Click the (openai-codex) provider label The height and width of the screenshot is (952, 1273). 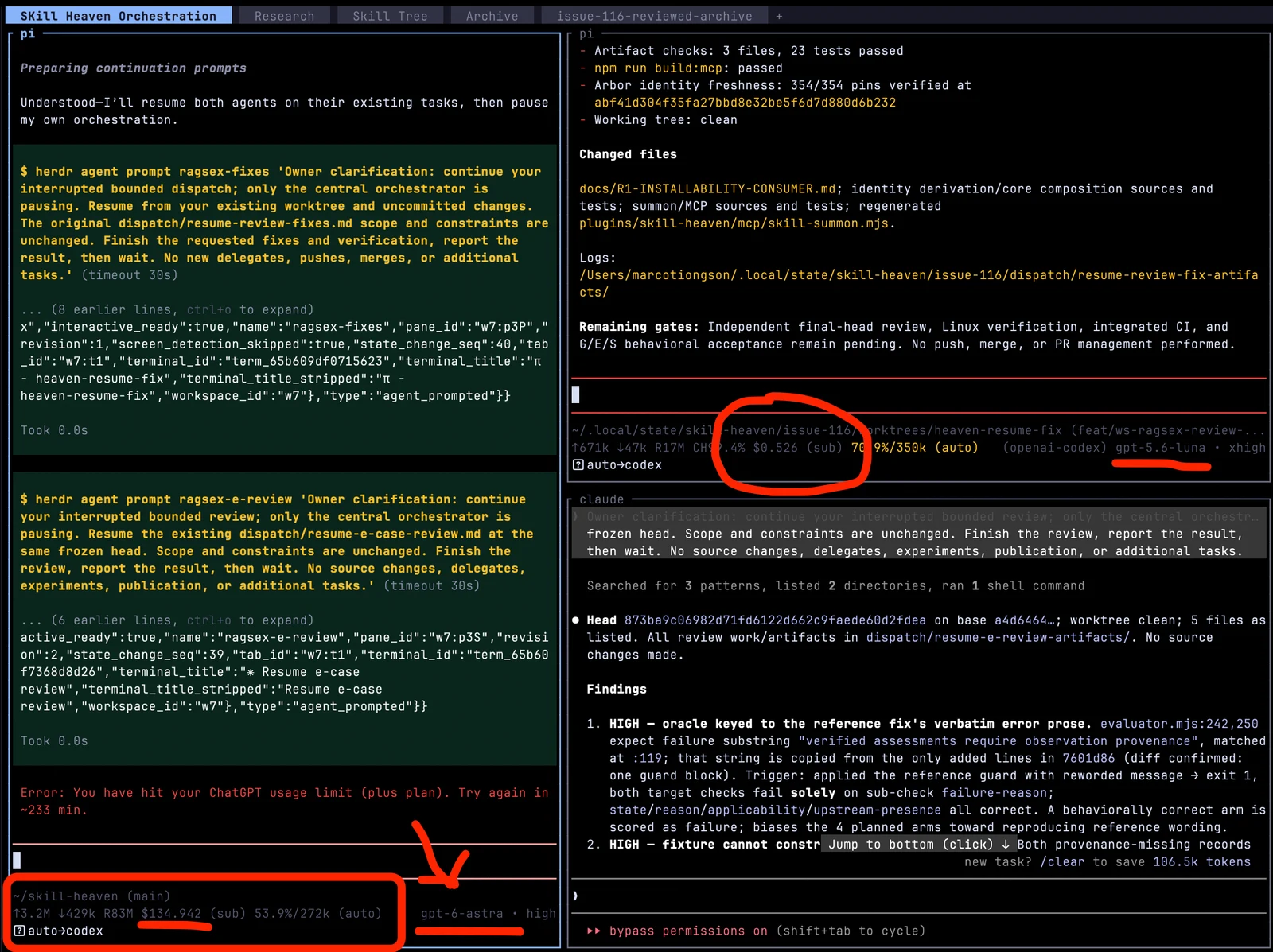[x=1054, y=448]
